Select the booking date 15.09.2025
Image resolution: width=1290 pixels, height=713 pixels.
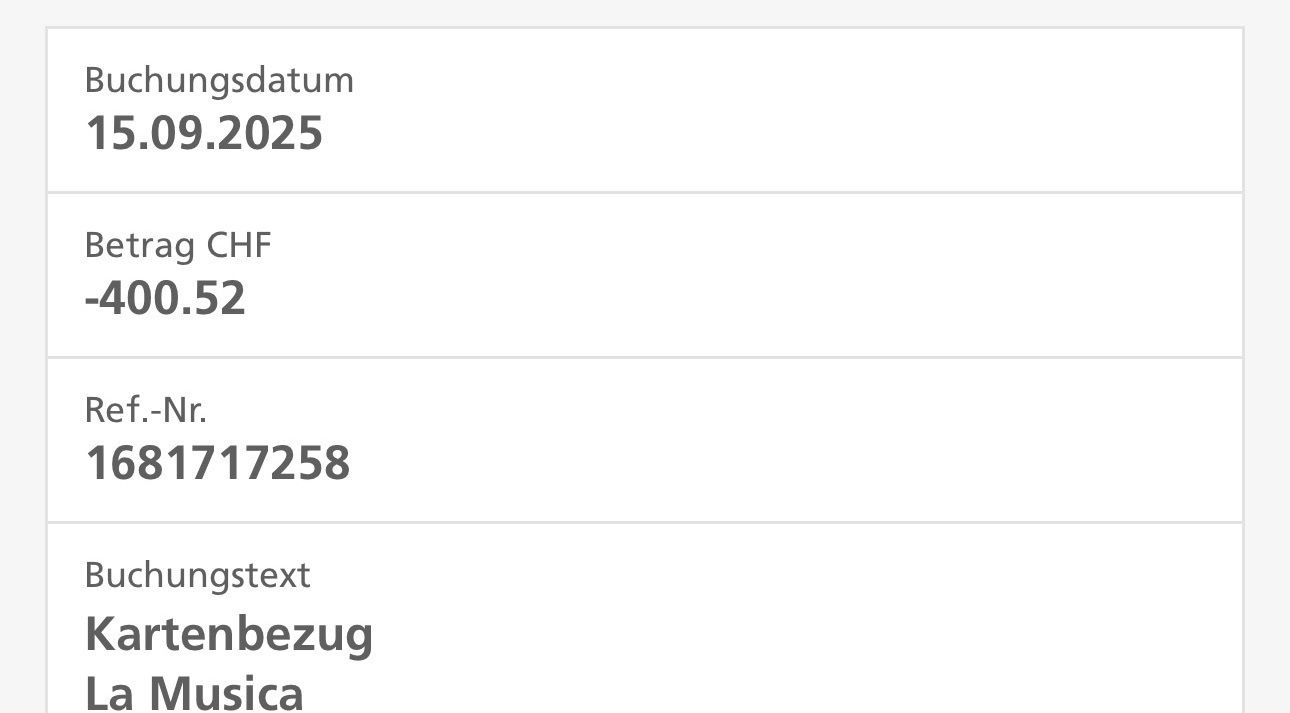click(204, 133)
